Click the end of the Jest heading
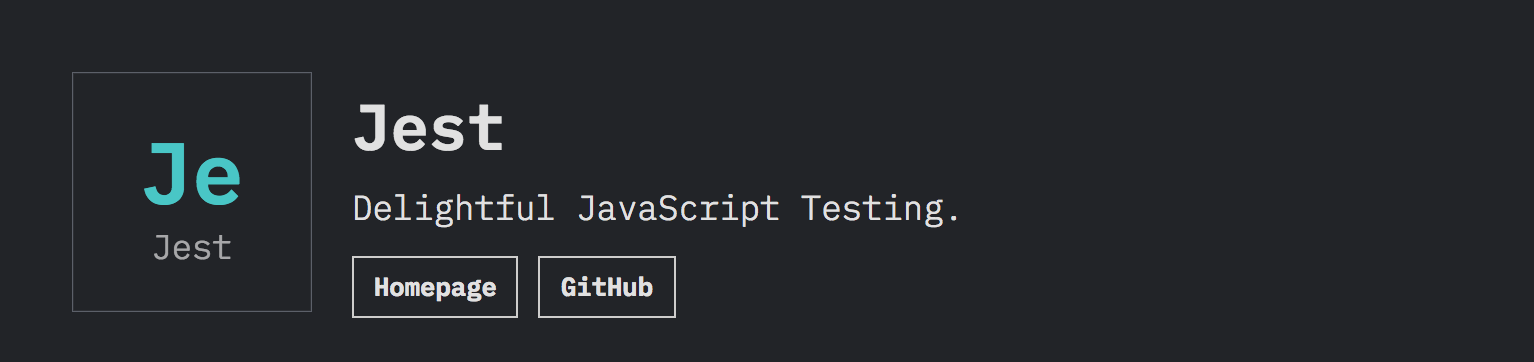The width and height of the screenshot is (1534, 362). click(487, 129)
